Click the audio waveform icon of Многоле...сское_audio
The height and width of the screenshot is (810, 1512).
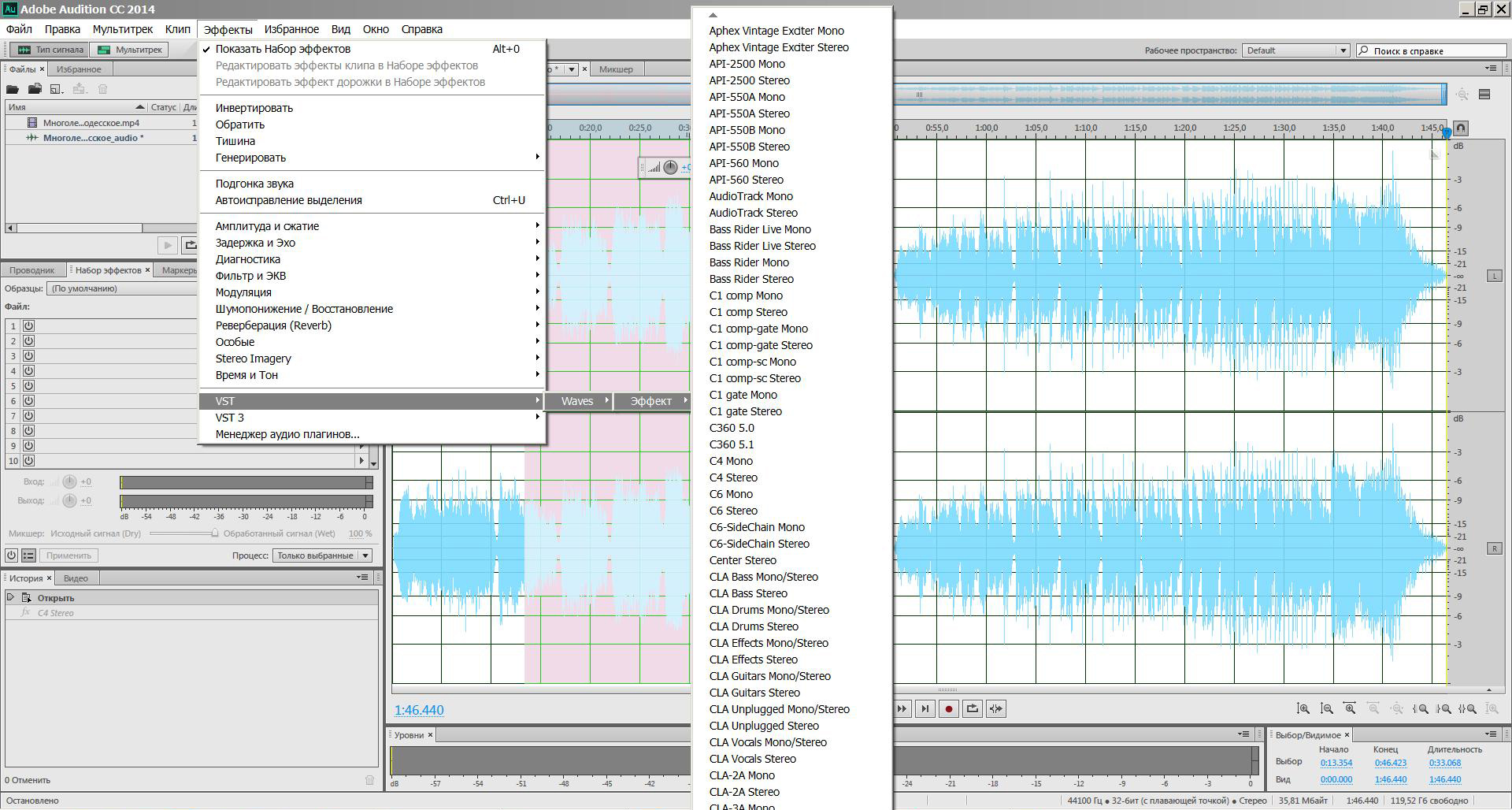[32, 138]
